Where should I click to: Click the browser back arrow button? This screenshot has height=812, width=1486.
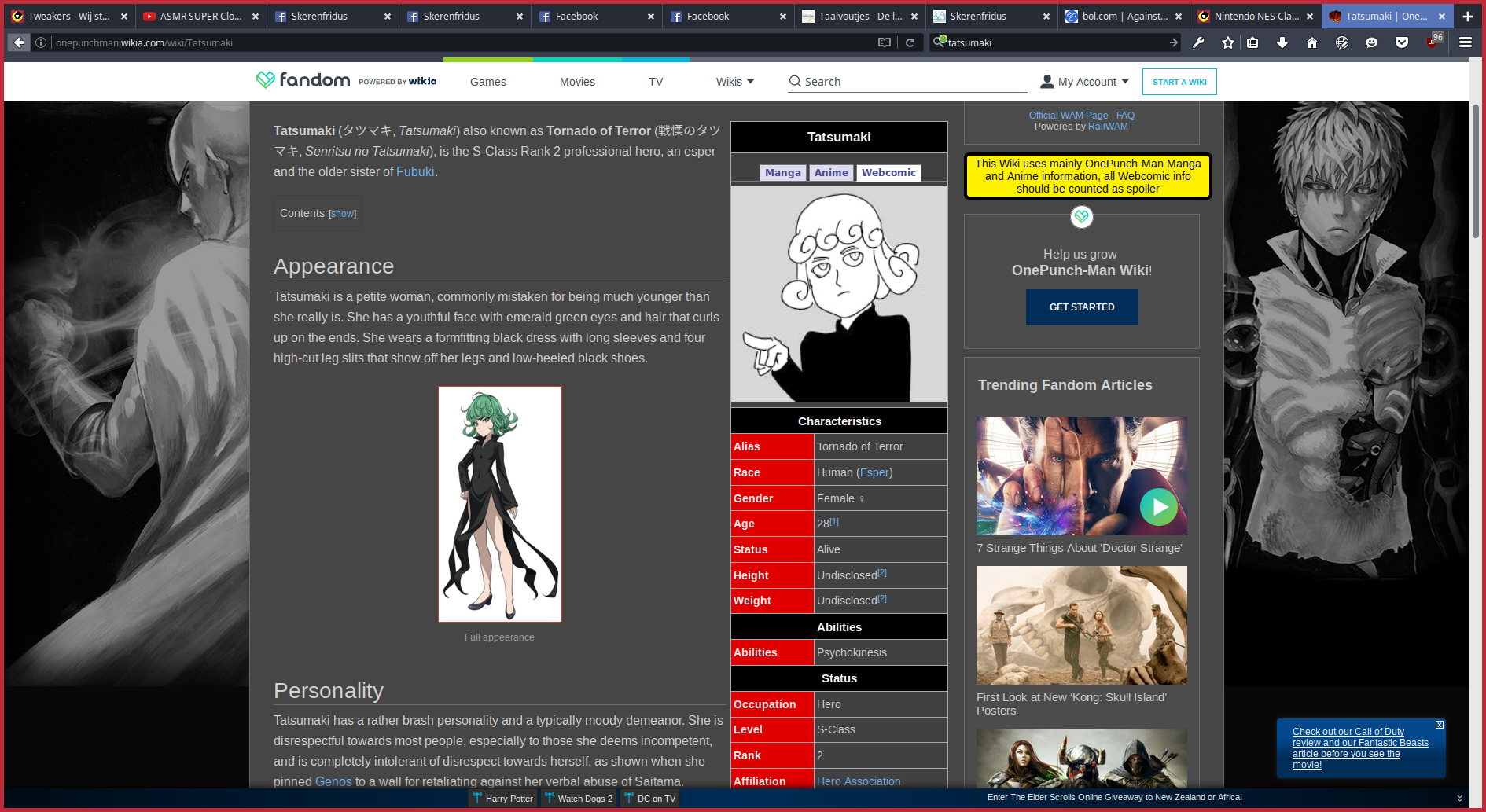20,42
